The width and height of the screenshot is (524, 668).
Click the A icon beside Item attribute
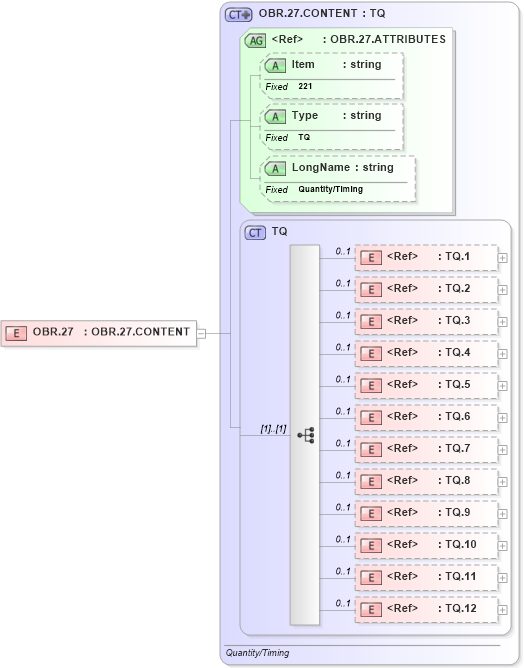click(x=275, y=66)
